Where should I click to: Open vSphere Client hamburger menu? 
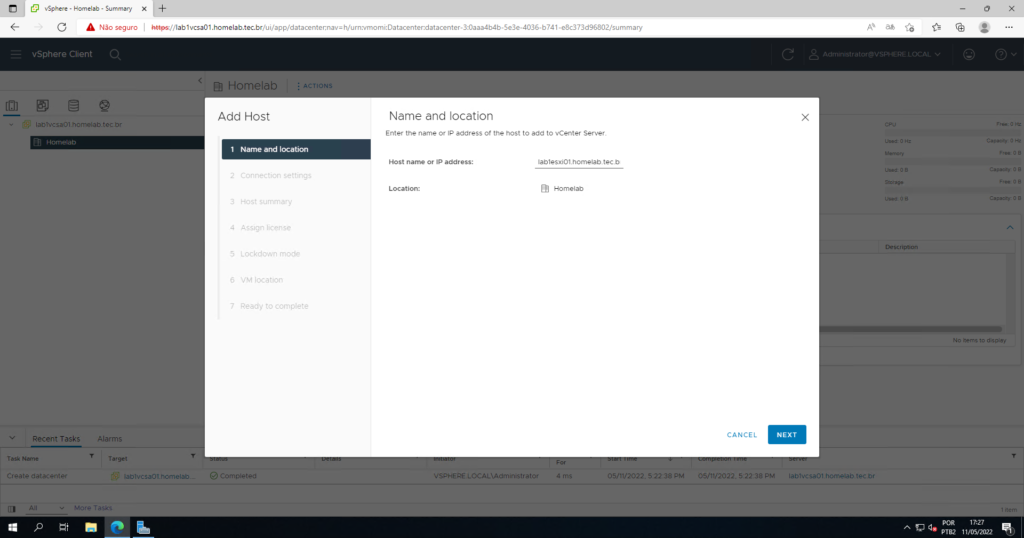(16, 54)
